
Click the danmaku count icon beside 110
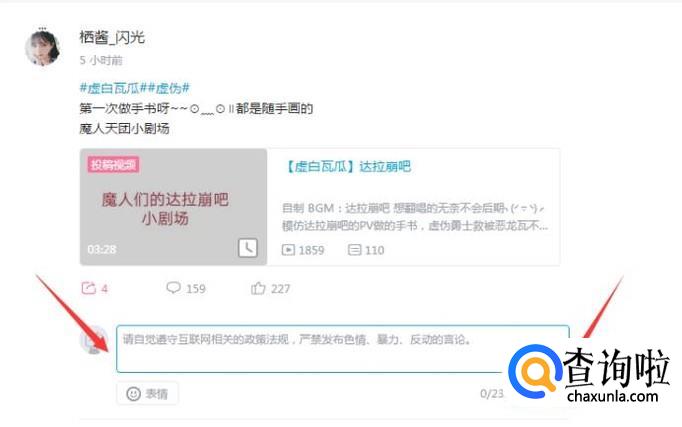pos(354,250)
